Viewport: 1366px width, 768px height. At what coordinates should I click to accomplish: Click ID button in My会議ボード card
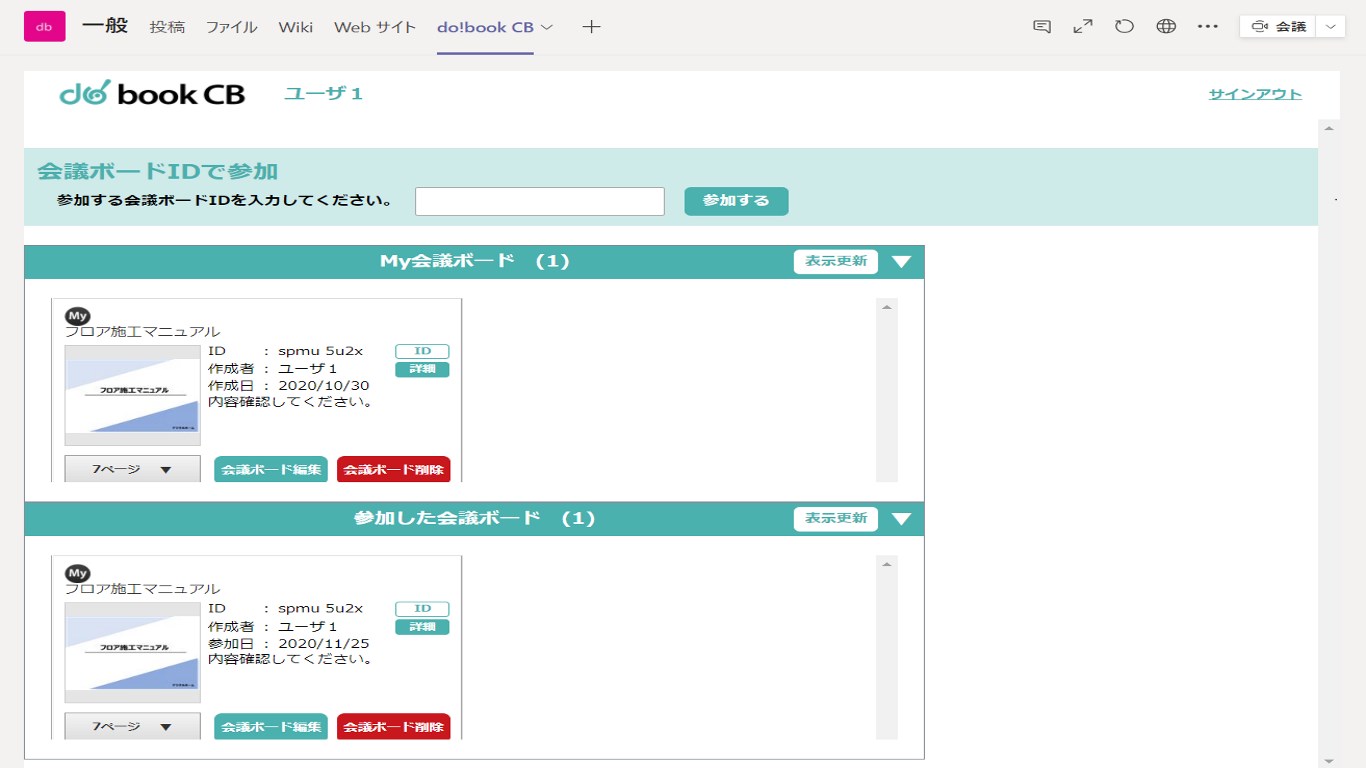tap(422, 351)
